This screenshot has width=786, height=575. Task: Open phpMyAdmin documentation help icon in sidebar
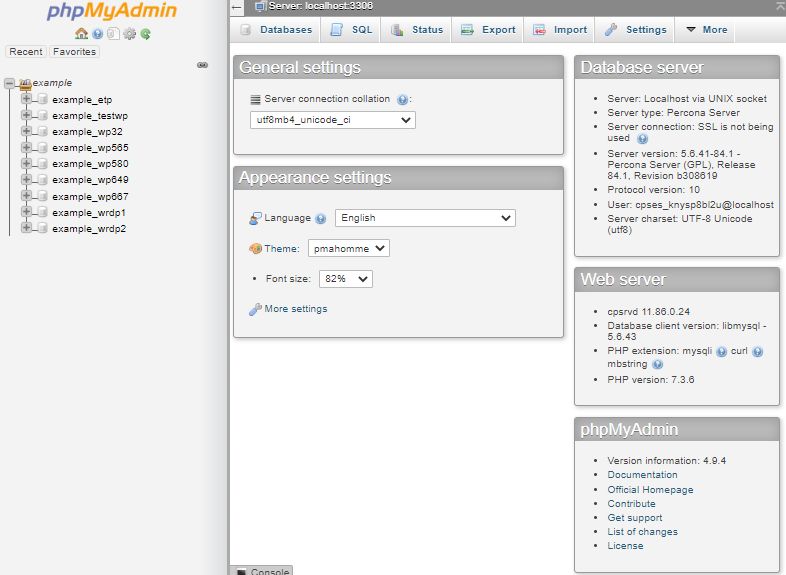click(98, 34)
